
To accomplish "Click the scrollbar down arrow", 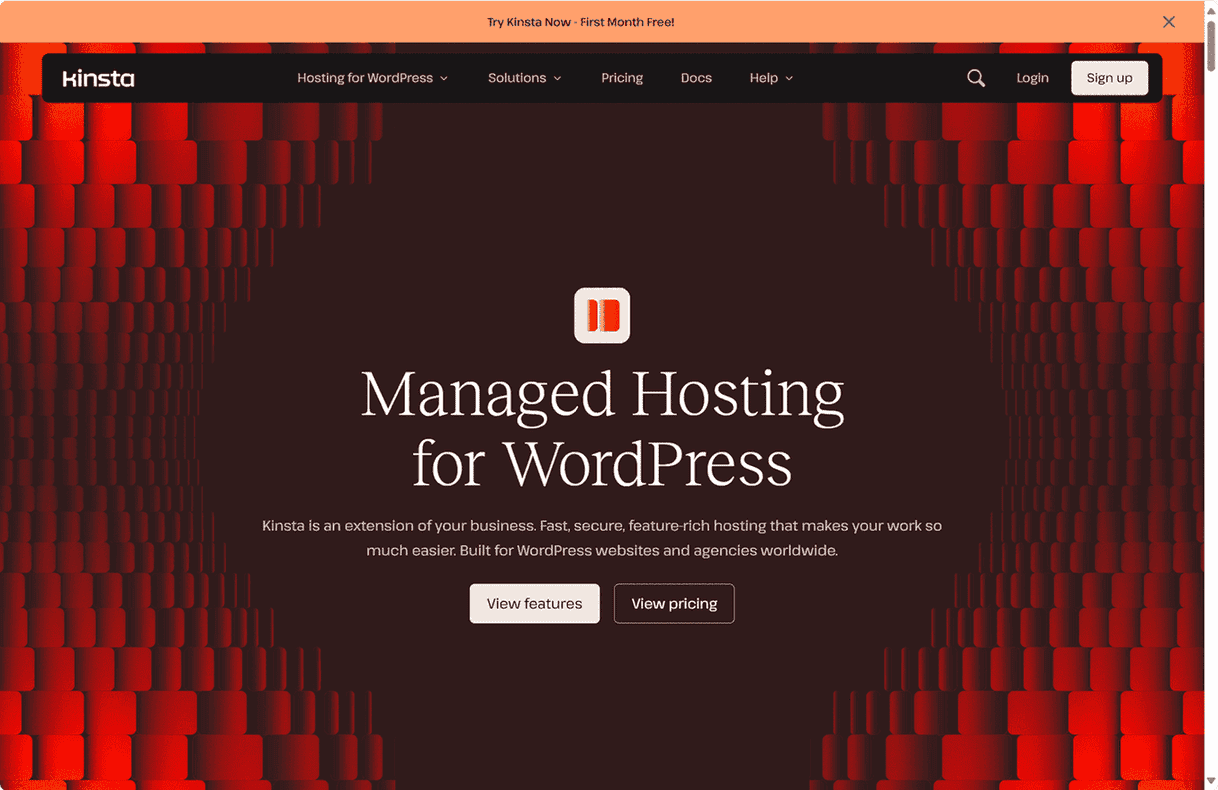I will 1210,782.
